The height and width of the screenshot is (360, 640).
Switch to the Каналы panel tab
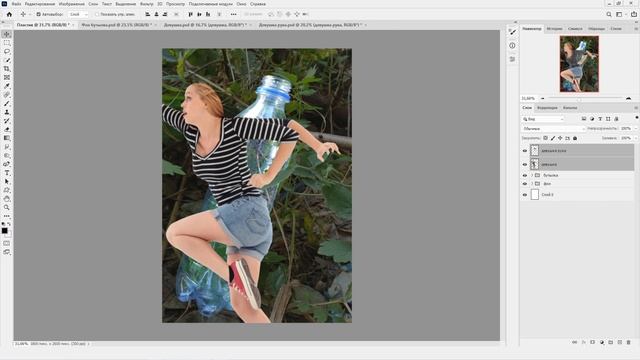click(x=570, y=108)
